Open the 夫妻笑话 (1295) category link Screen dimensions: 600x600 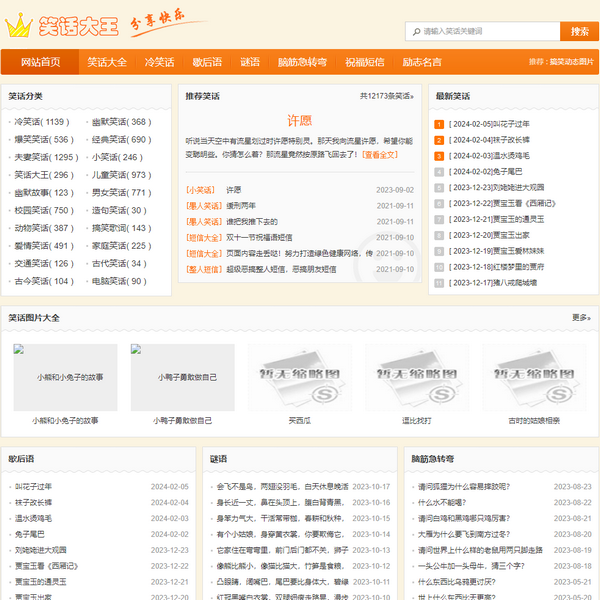point(45,157)
